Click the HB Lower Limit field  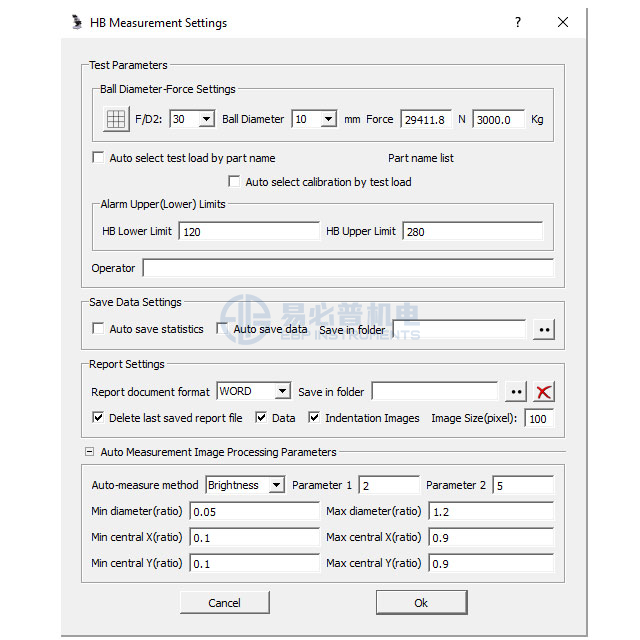click(x=249, y=231)
